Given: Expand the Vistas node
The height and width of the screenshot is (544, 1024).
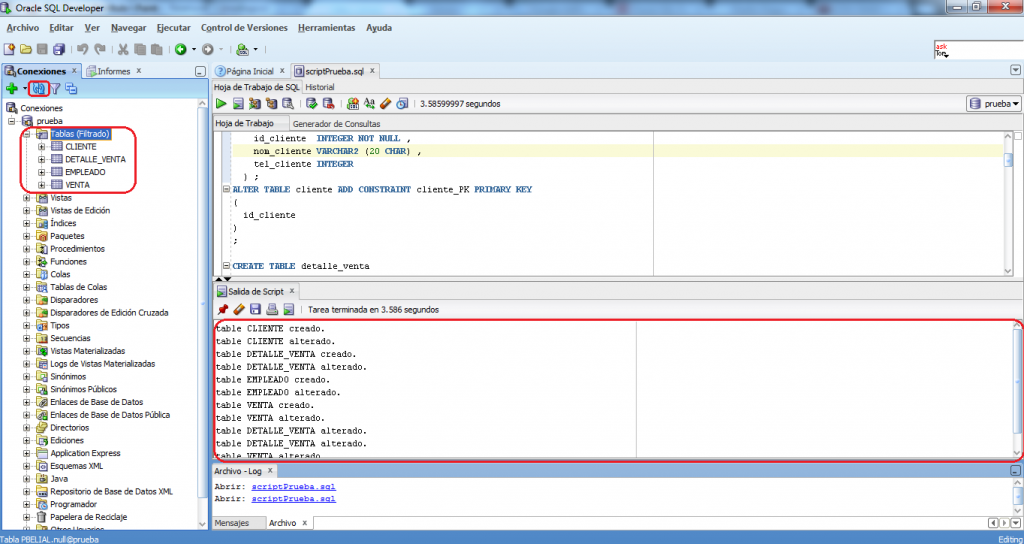Looking at the screenshot, I should [x=27, y=198].
